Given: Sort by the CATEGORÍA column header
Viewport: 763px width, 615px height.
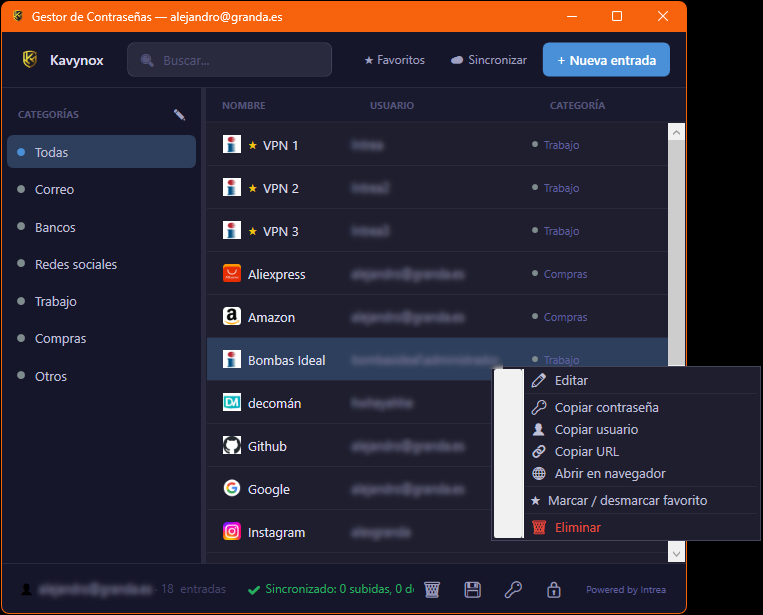Looking at the screenshot, I should point(577,105).
